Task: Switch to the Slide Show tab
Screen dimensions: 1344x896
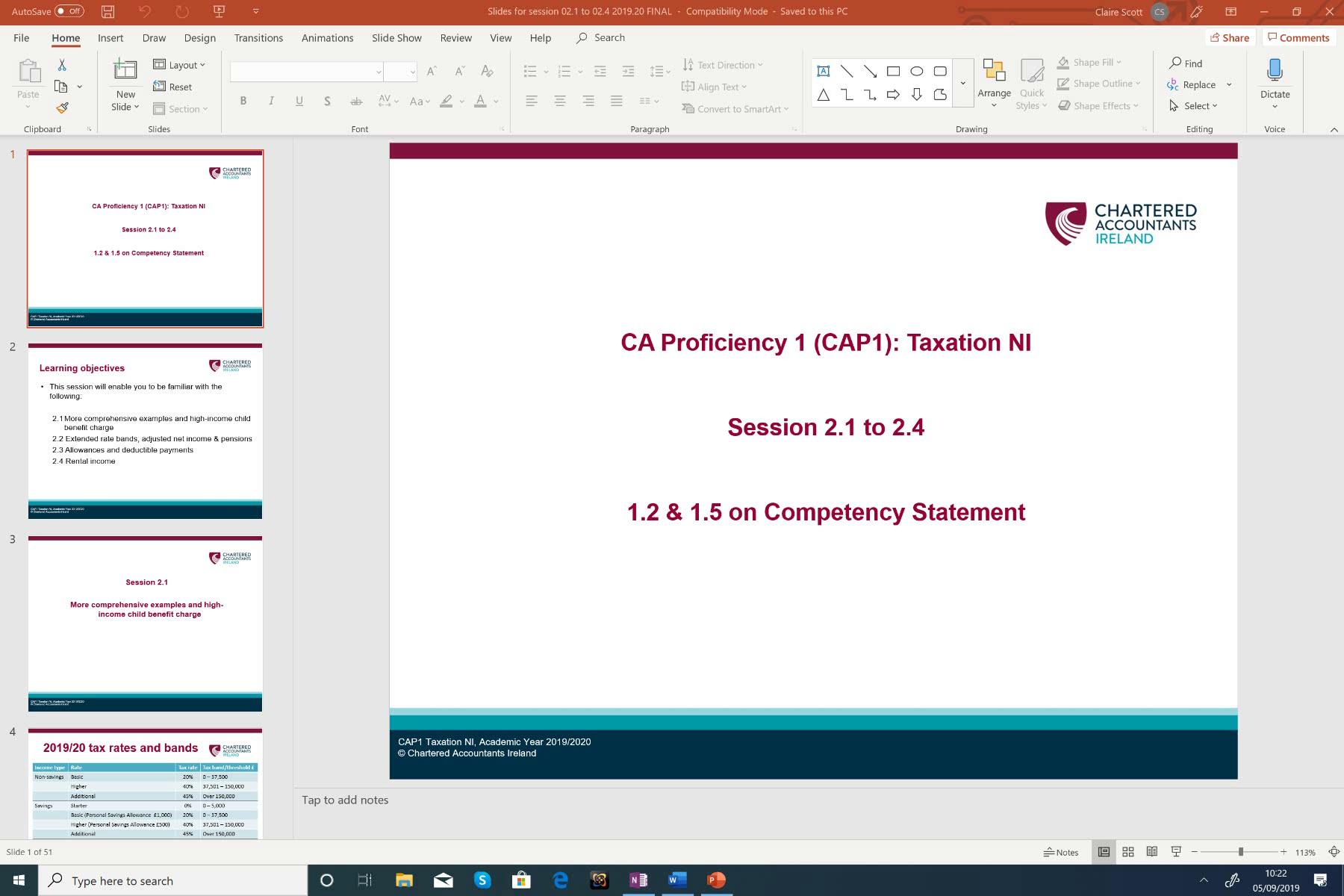Action: 396,38
